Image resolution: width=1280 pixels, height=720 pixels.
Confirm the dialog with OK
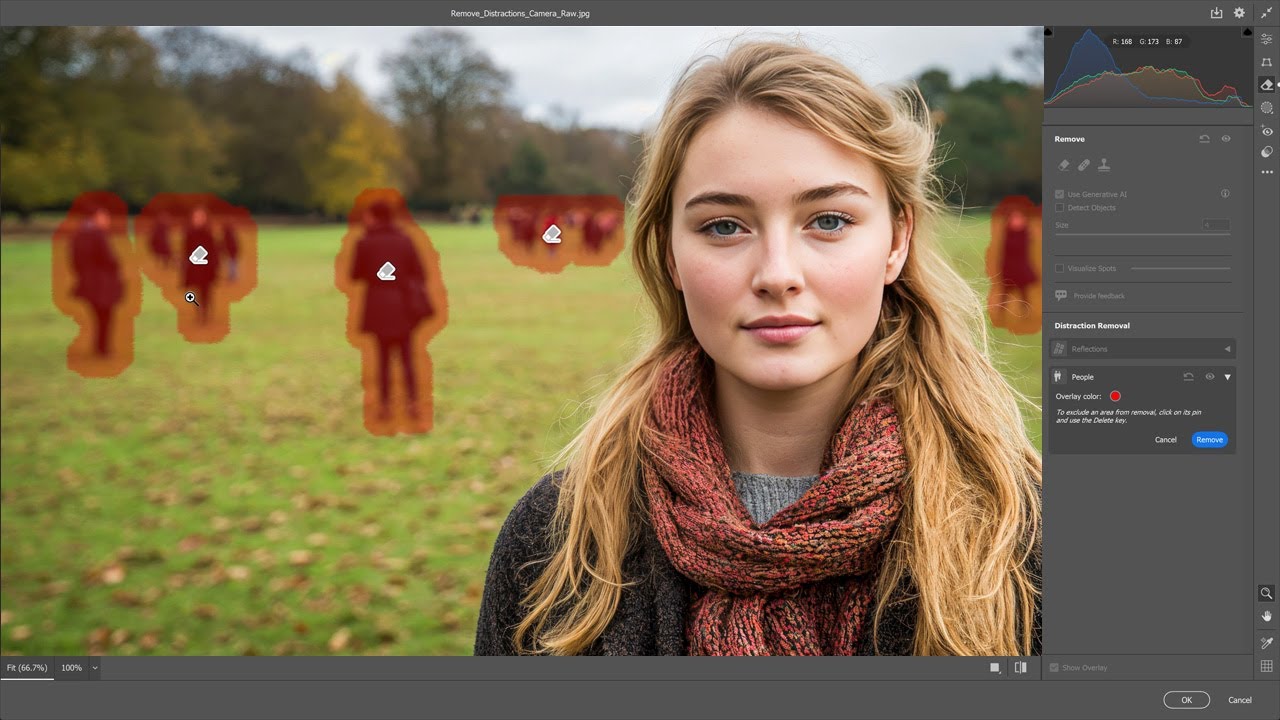tap(1186, 700)
